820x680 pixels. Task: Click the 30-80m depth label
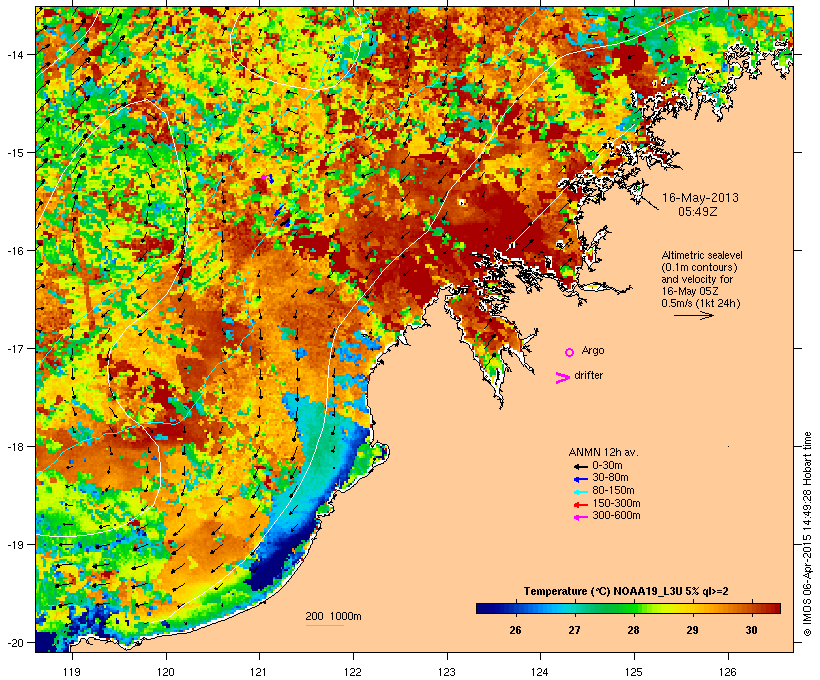click(x=610, y=478)
